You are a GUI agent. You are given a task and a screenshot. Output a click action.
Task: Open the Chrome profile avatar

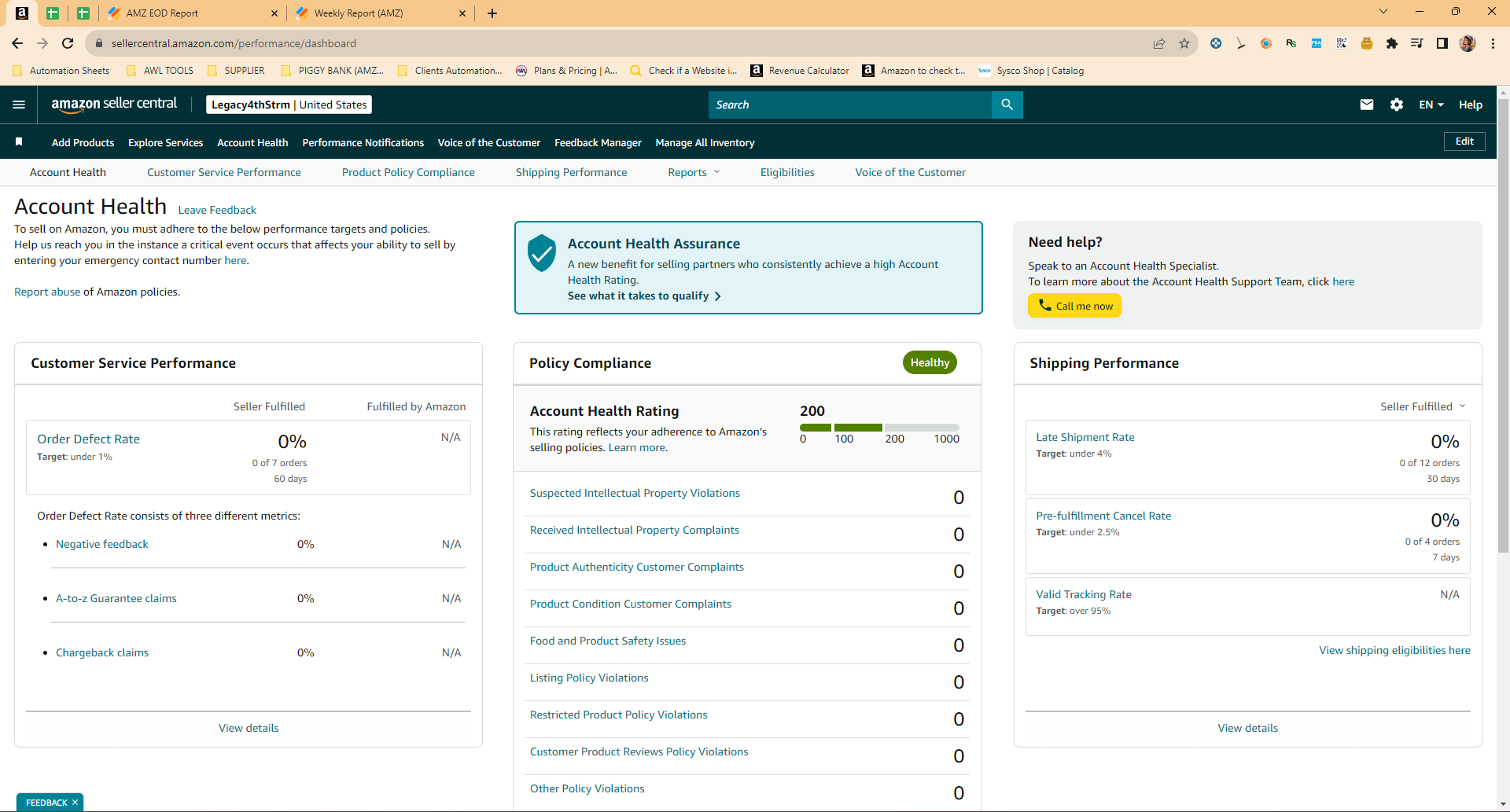(x=1468, y=43)
